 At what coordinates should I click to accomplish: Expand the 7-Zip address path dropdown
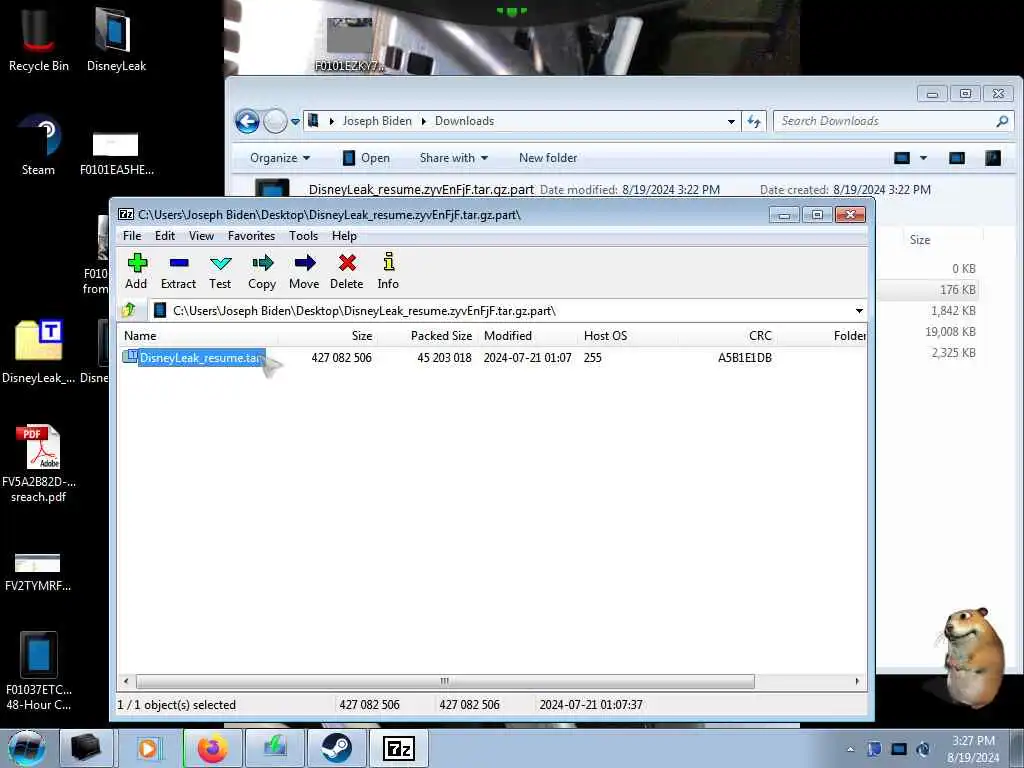[859, 311]
